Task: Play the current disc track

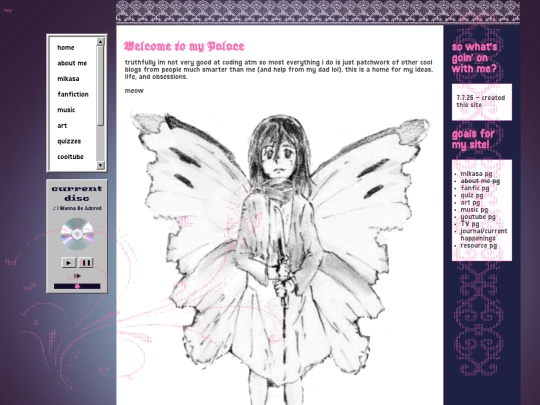Action: [x=69, y=263]
